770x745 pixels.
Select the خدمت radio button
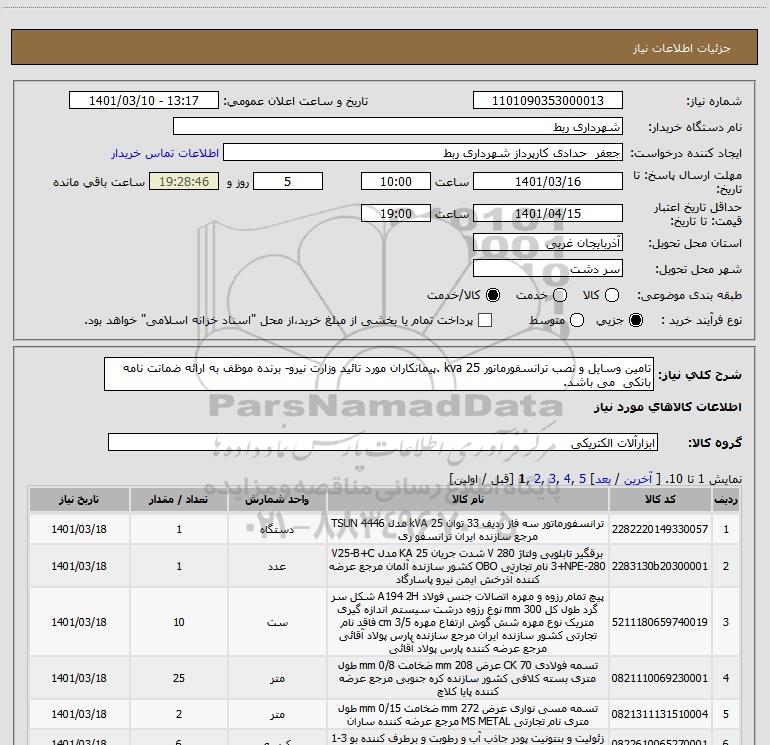pos(560,295)
